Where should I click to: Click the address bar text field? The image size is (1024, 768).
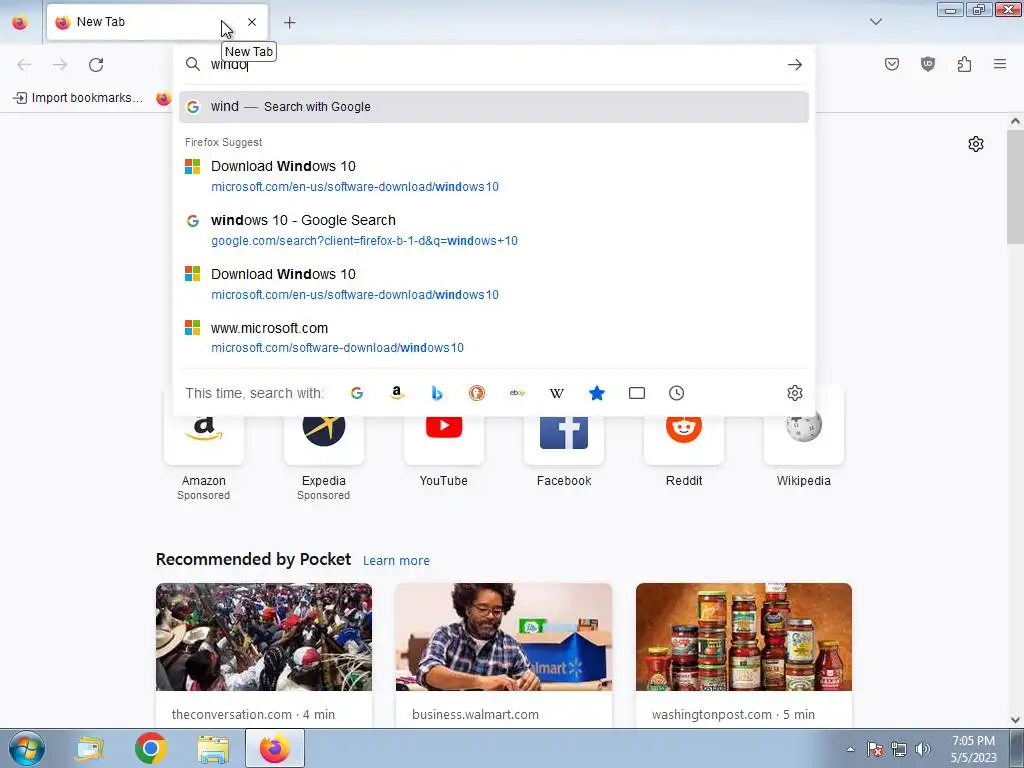click(493, 64)
